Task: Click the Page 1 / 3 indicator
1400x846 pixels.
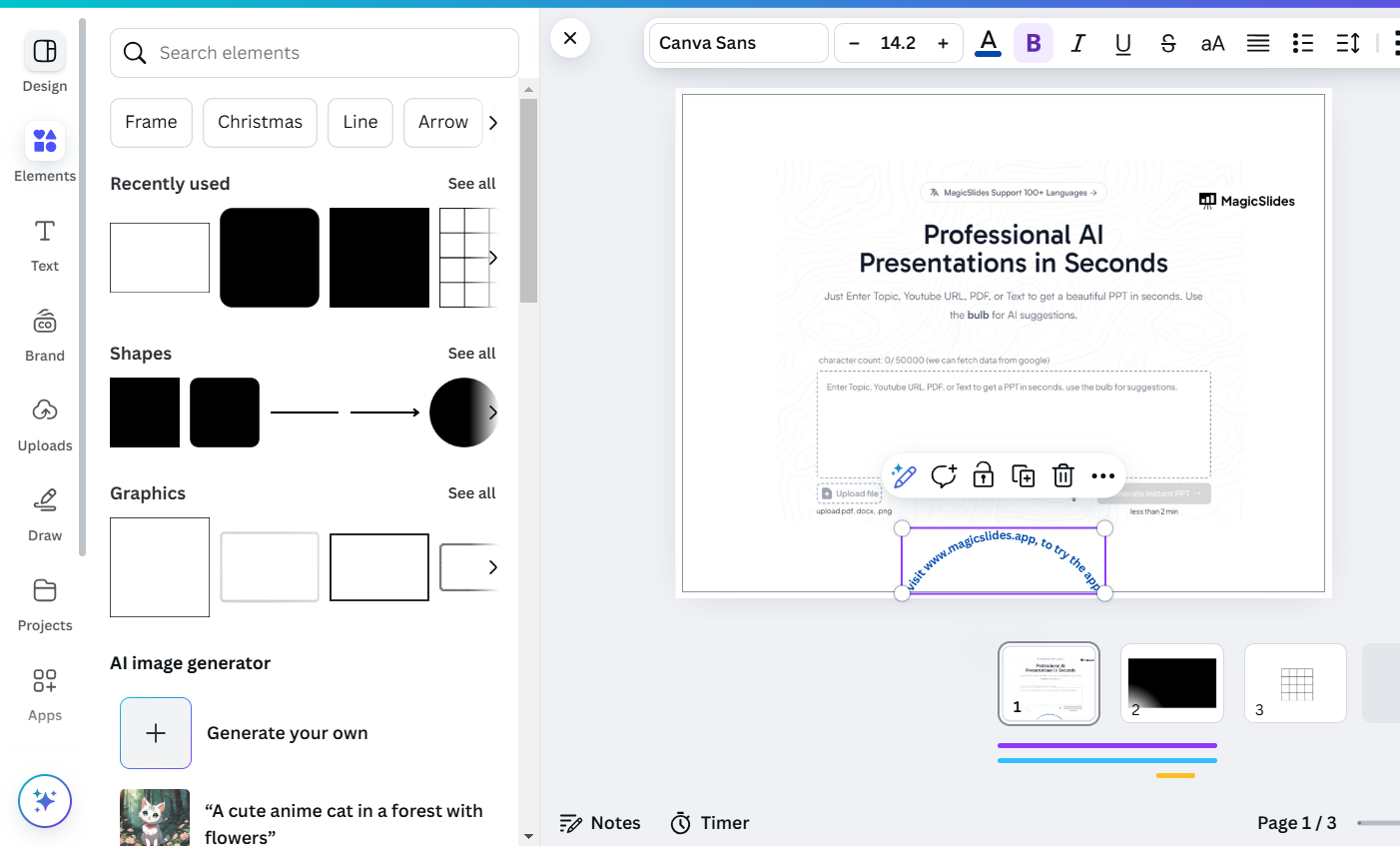Action: [x=1296, y=823]
